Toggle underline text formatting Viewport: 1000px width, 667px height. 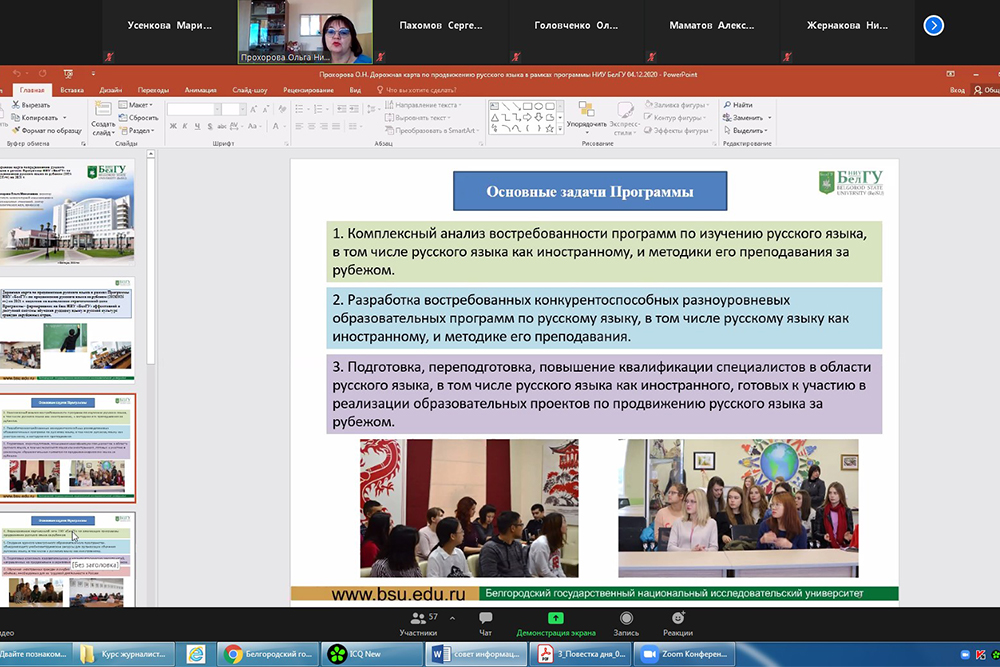tap(198, 127)
